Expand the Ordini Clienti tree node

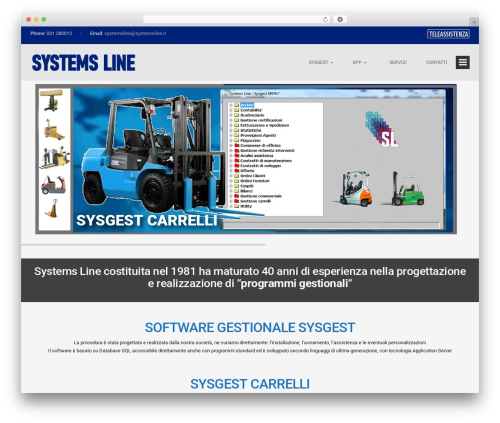pyautogui.click(x=231, y=176)
